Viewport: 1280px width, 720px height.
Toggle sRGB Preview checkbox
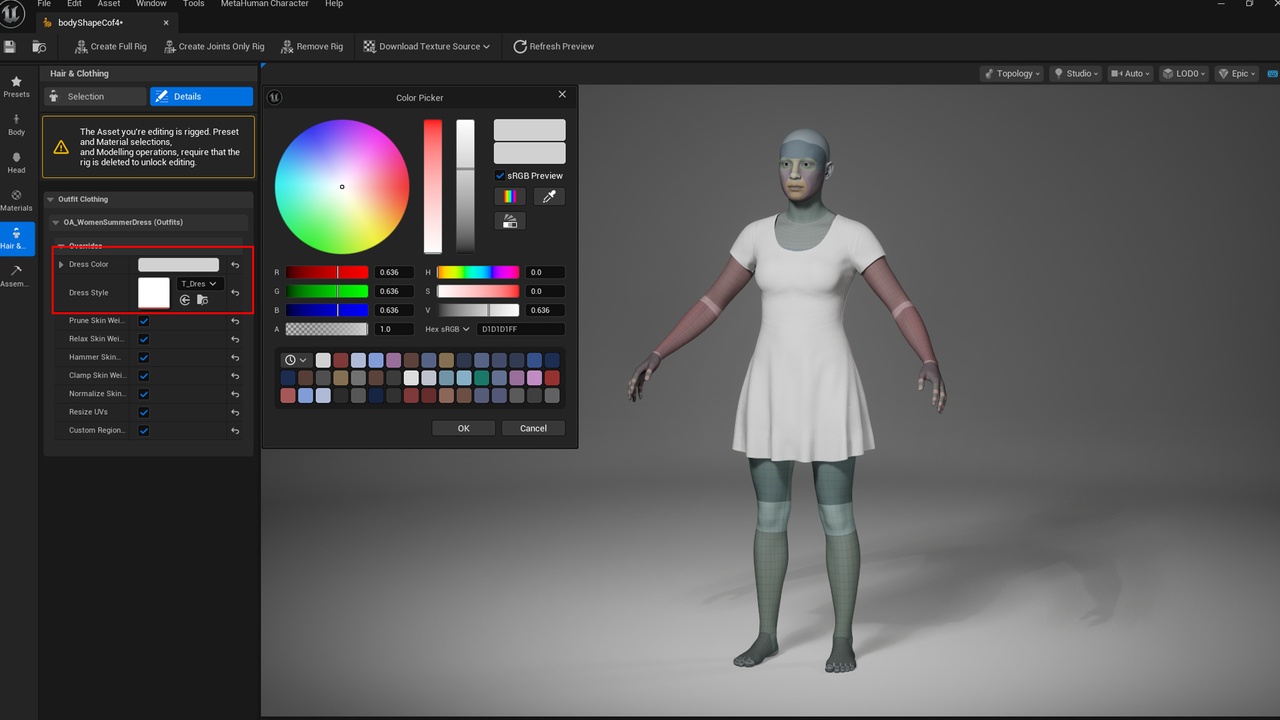tap(500, 175)
